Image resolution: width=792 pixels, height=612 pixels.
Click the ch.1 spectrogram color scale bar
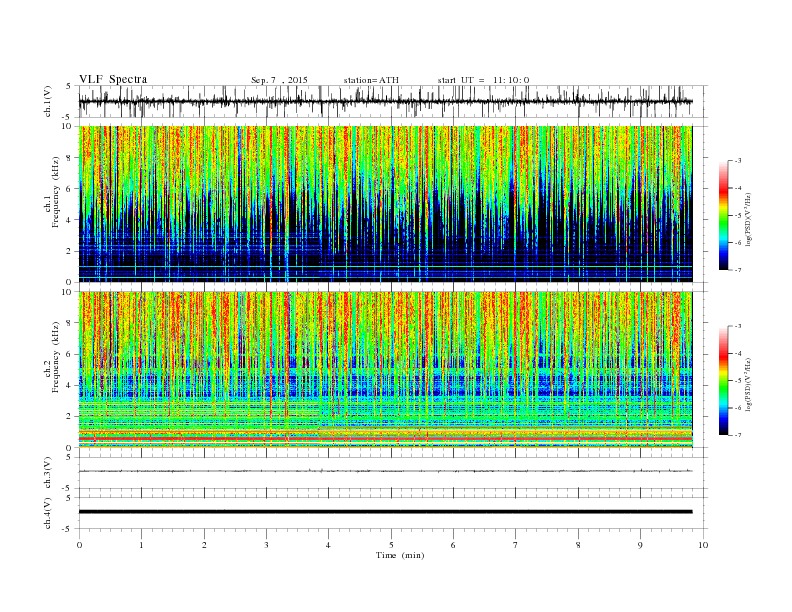pyautogui.click(x=723, y=216)
